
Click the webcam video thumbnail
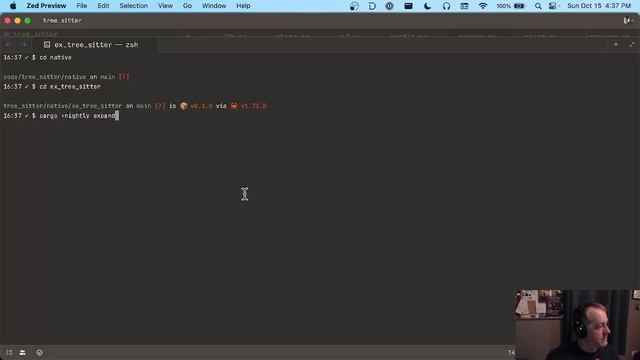(577, 325)
